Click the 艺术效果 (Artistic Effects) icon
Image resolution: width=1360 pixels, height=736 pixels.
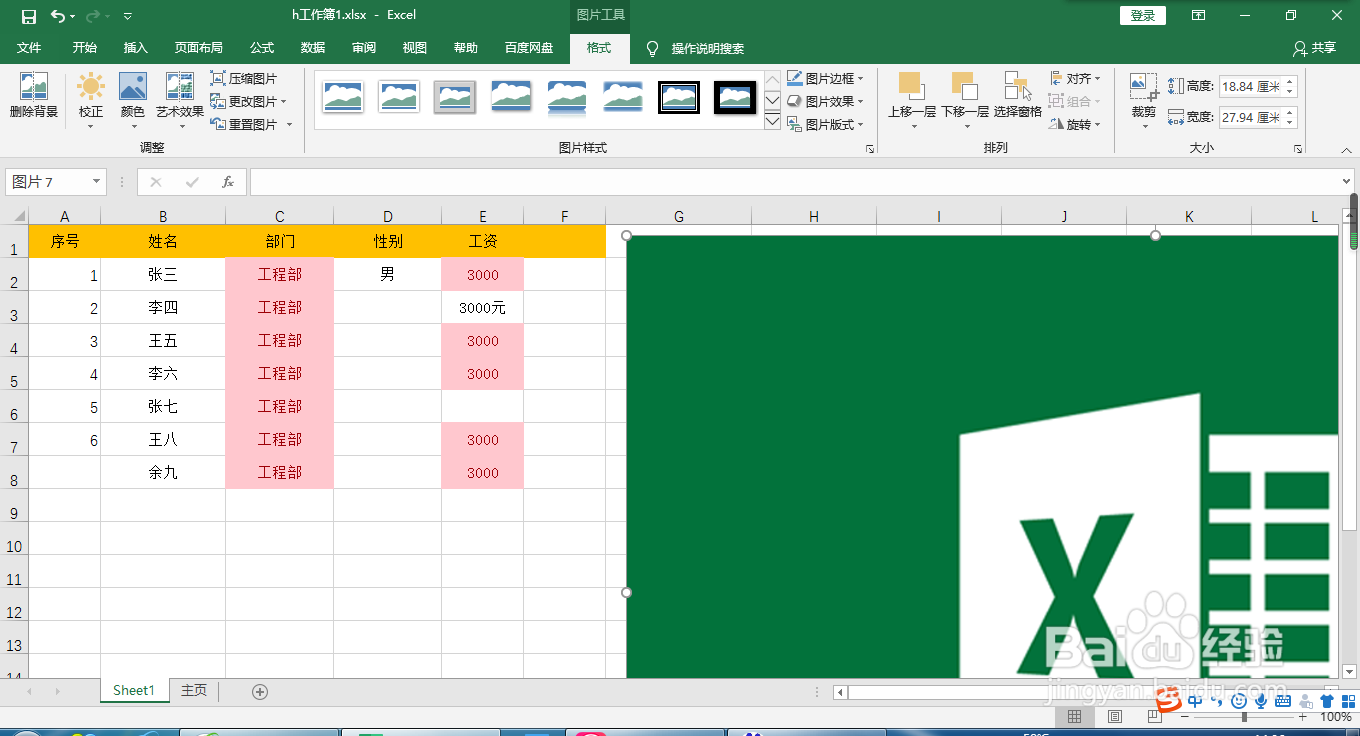(179, 98)
